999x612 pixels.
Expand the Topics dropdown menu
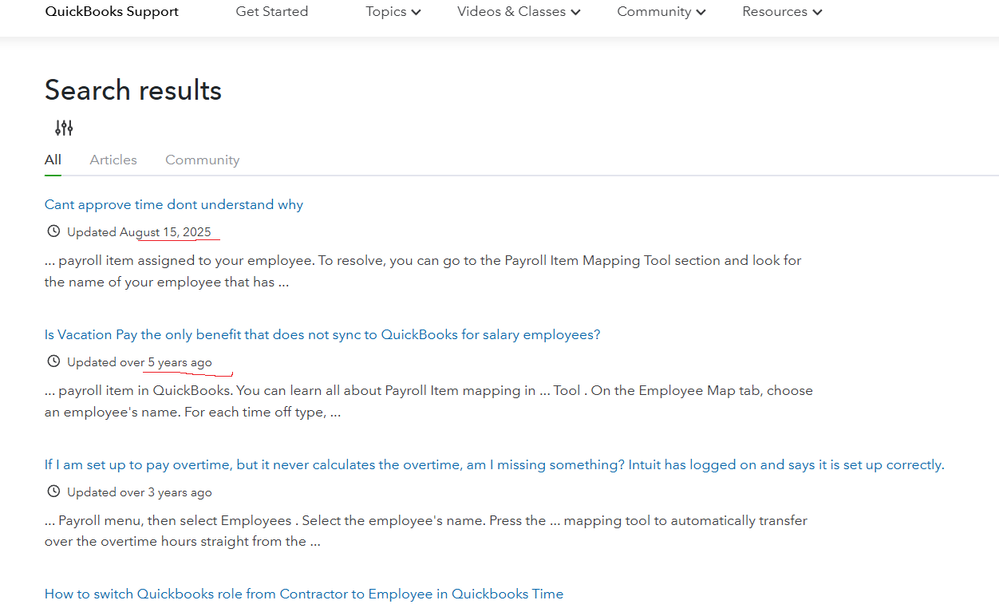click(393, 12)
